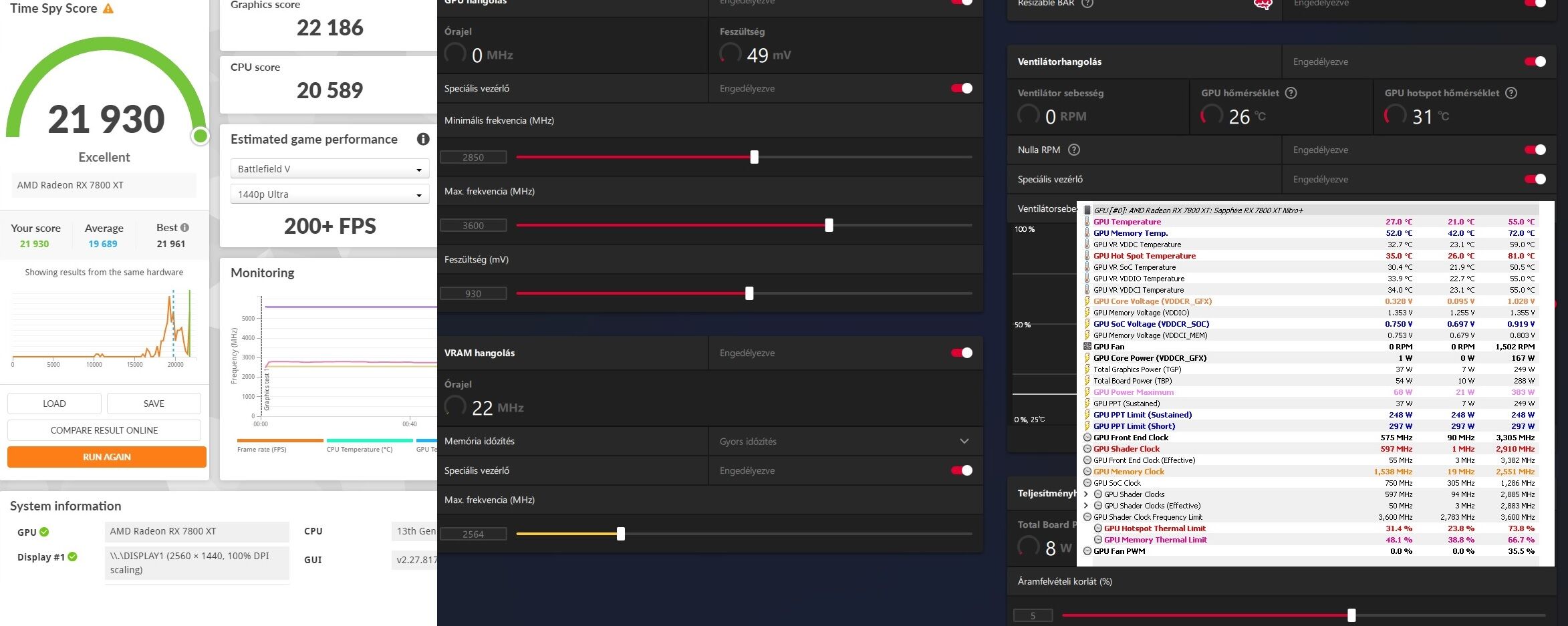The width and height of the screenshot is (1568, 626).
Task: Click the AMD Radeon RX 7800 XT name field under Excellent
Action: click(104, 185)
